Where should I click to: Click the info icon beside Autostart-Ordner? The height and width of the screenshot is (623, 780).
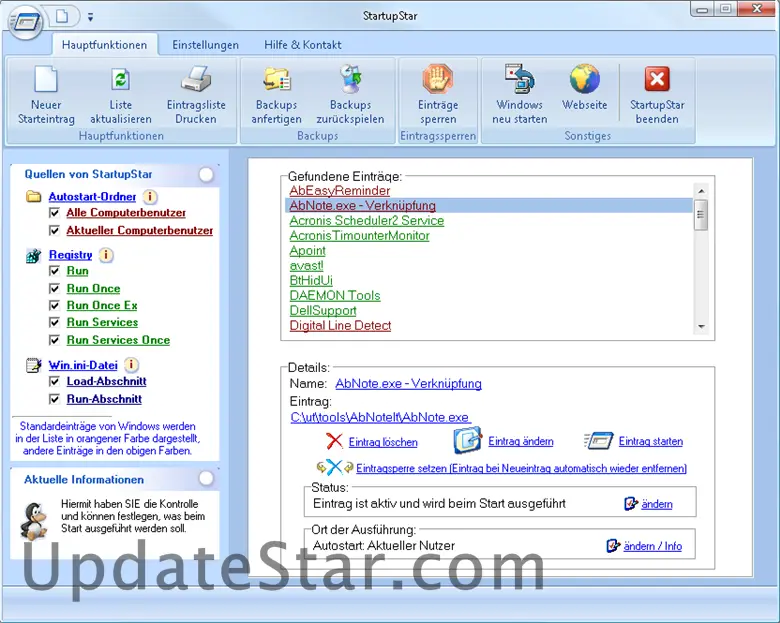(x=150, y=197)
